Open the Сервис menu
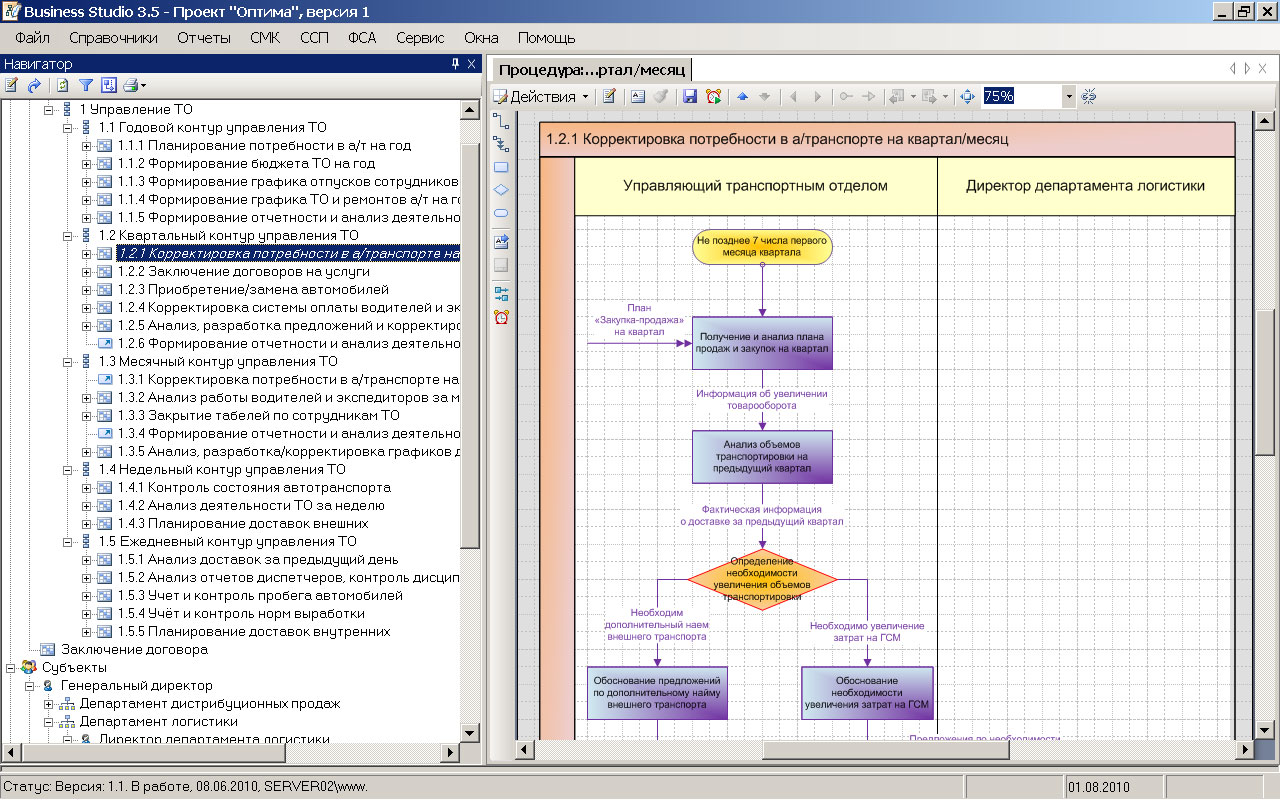This screenshot has height=800, width=1280. (420, 38)
